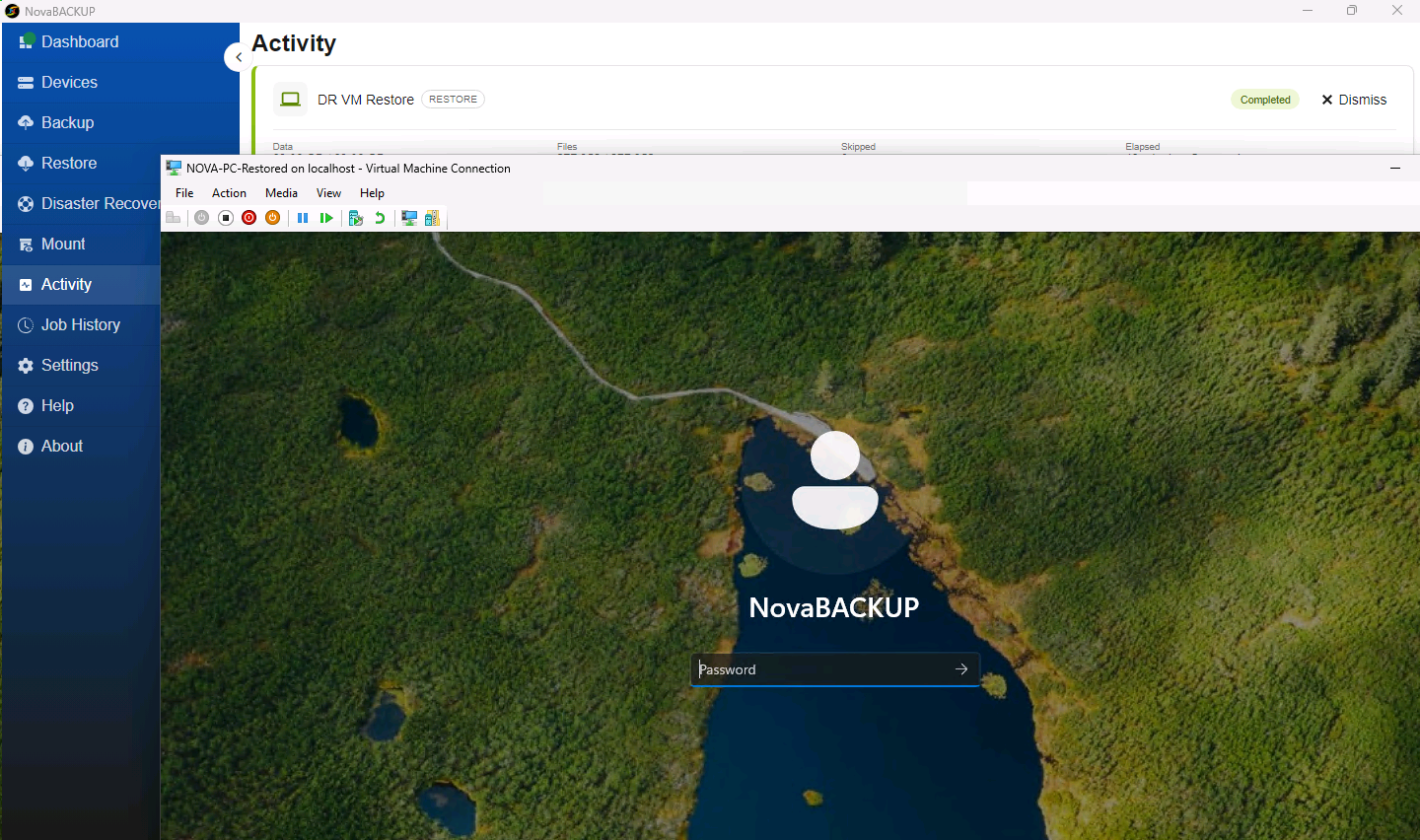This screenshot has height=840, width=1420.
Task: Open the Backup section in the sidebar
Action: 120,122
